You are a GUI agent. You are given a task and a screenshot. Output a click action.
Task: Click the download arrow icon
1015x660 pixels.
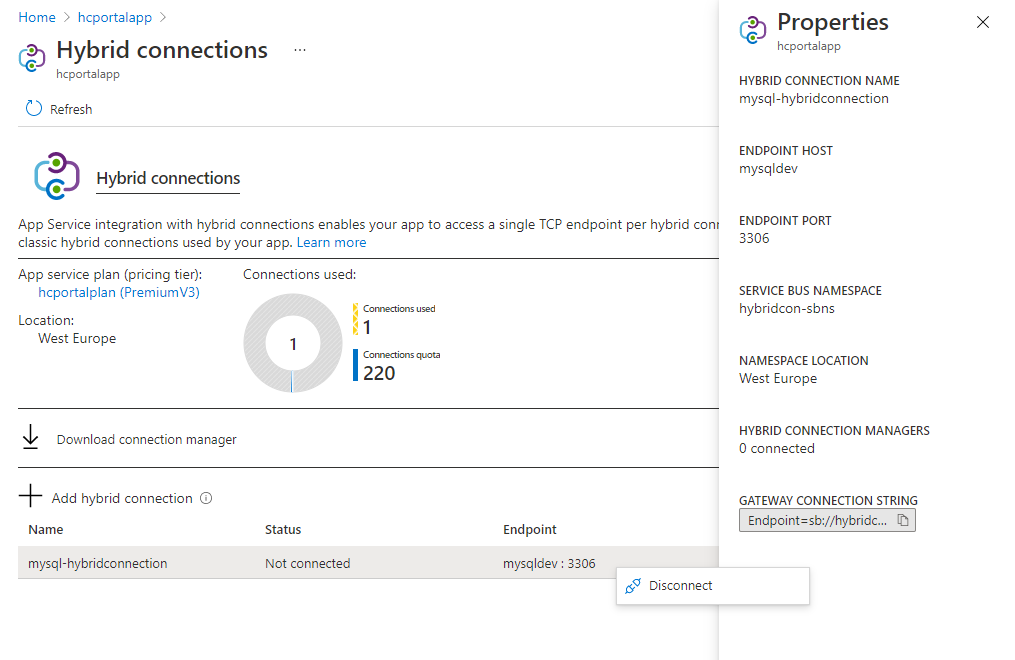(31, 437)
